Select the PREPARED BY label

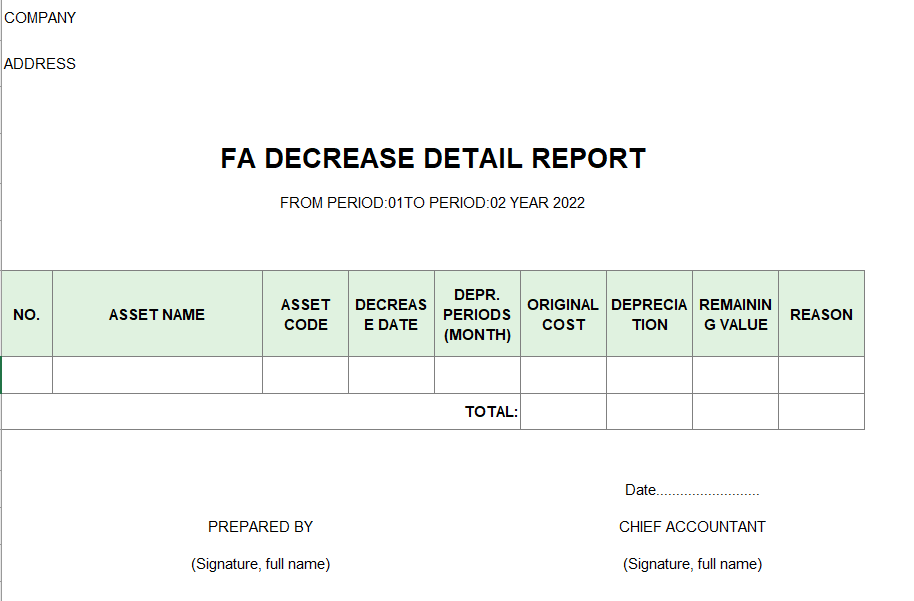pyautogui.click(x=260, y=527)
